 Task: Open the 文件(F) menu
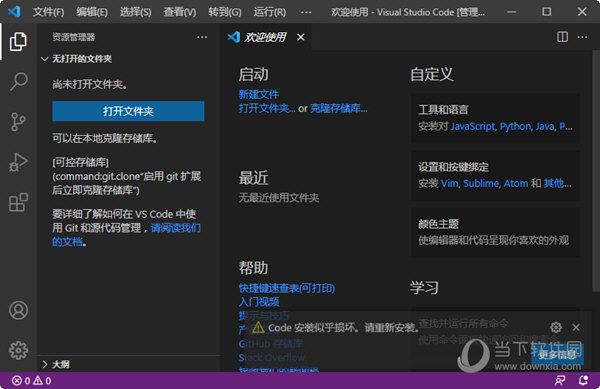[x=48, y=12]
